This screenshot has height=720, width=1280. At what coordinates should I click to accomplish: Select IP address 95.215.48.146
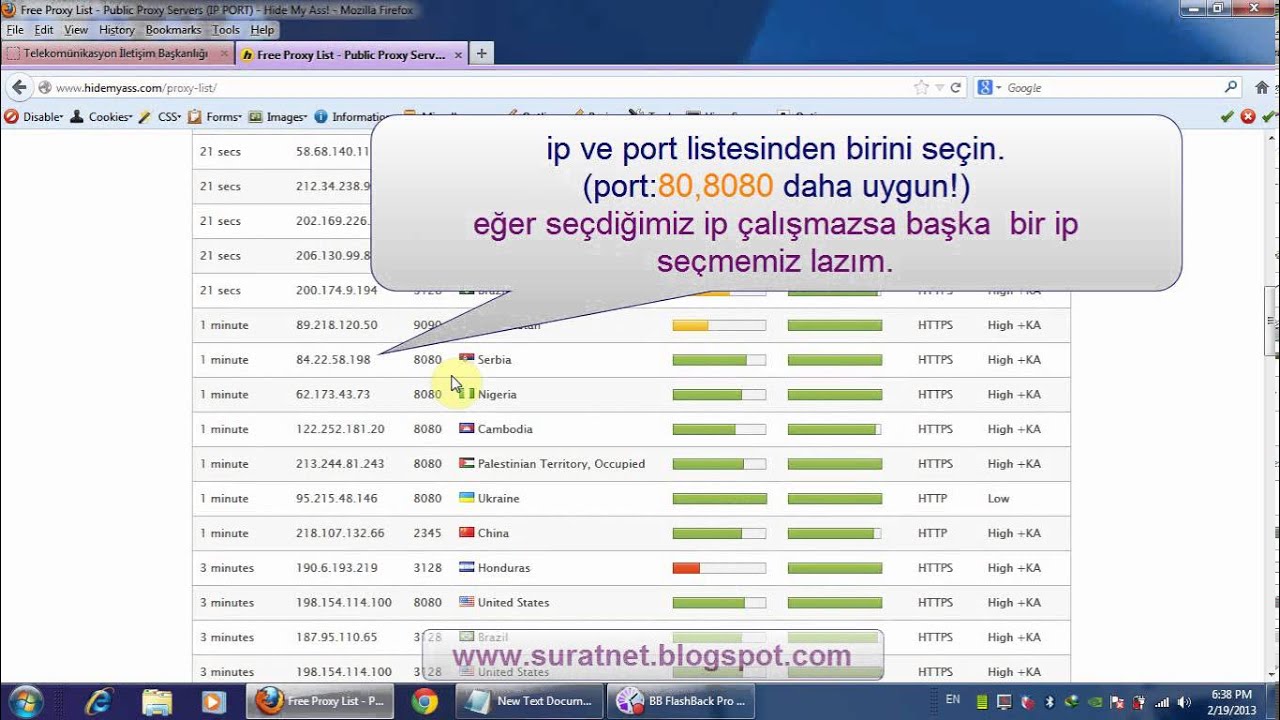pos(337,498)
